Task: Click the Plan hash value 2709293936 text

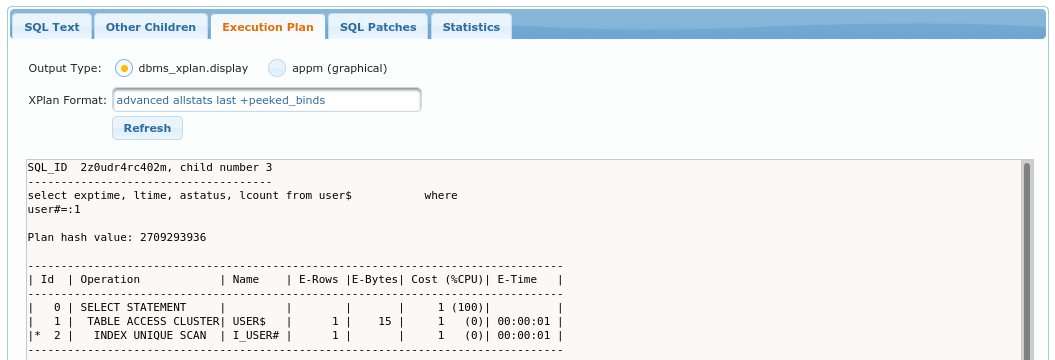Action: click(x=117, y=238)
